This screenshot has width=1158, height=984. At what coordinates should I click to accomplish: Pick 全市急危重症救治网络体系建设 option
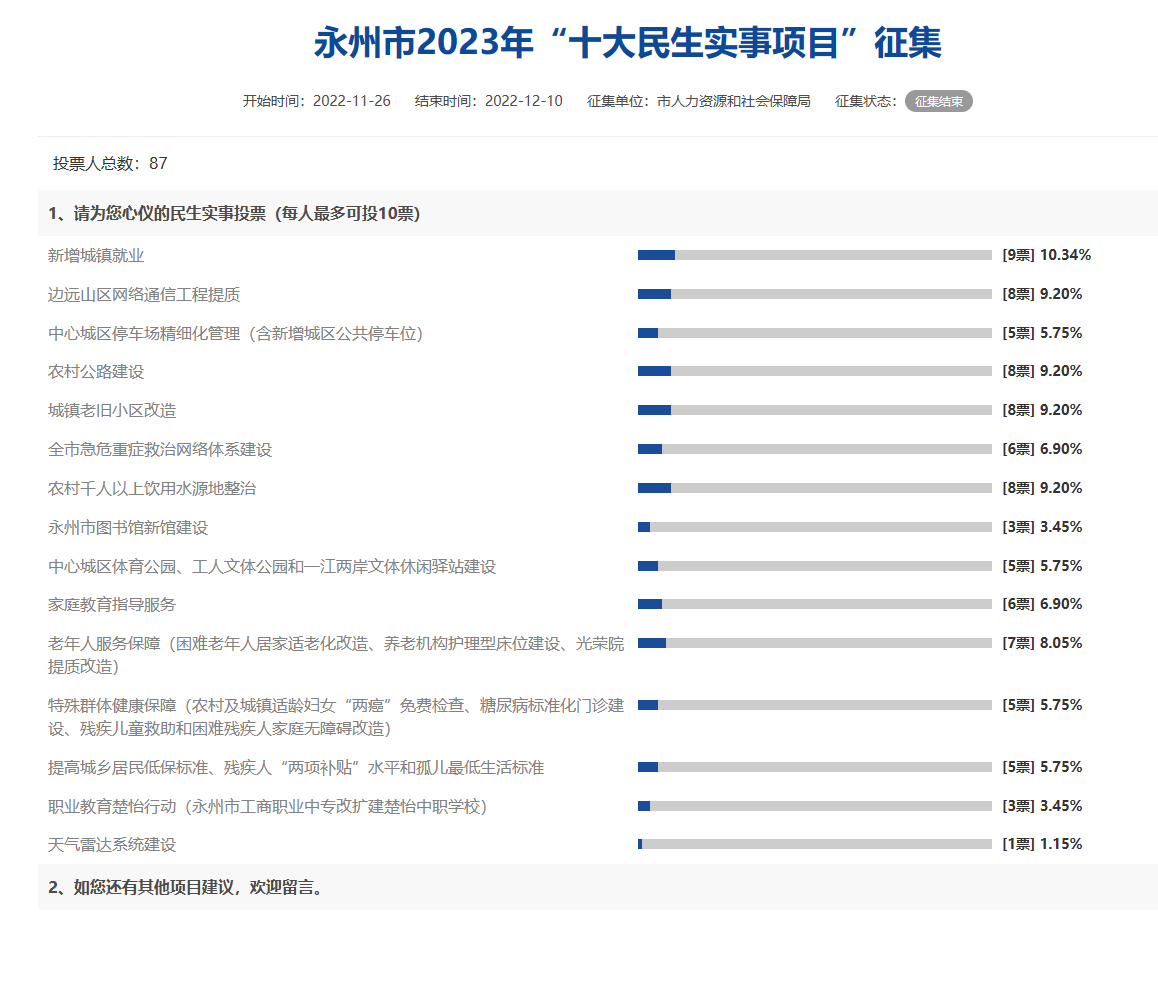pyautogui.click(x=160, y=450)
